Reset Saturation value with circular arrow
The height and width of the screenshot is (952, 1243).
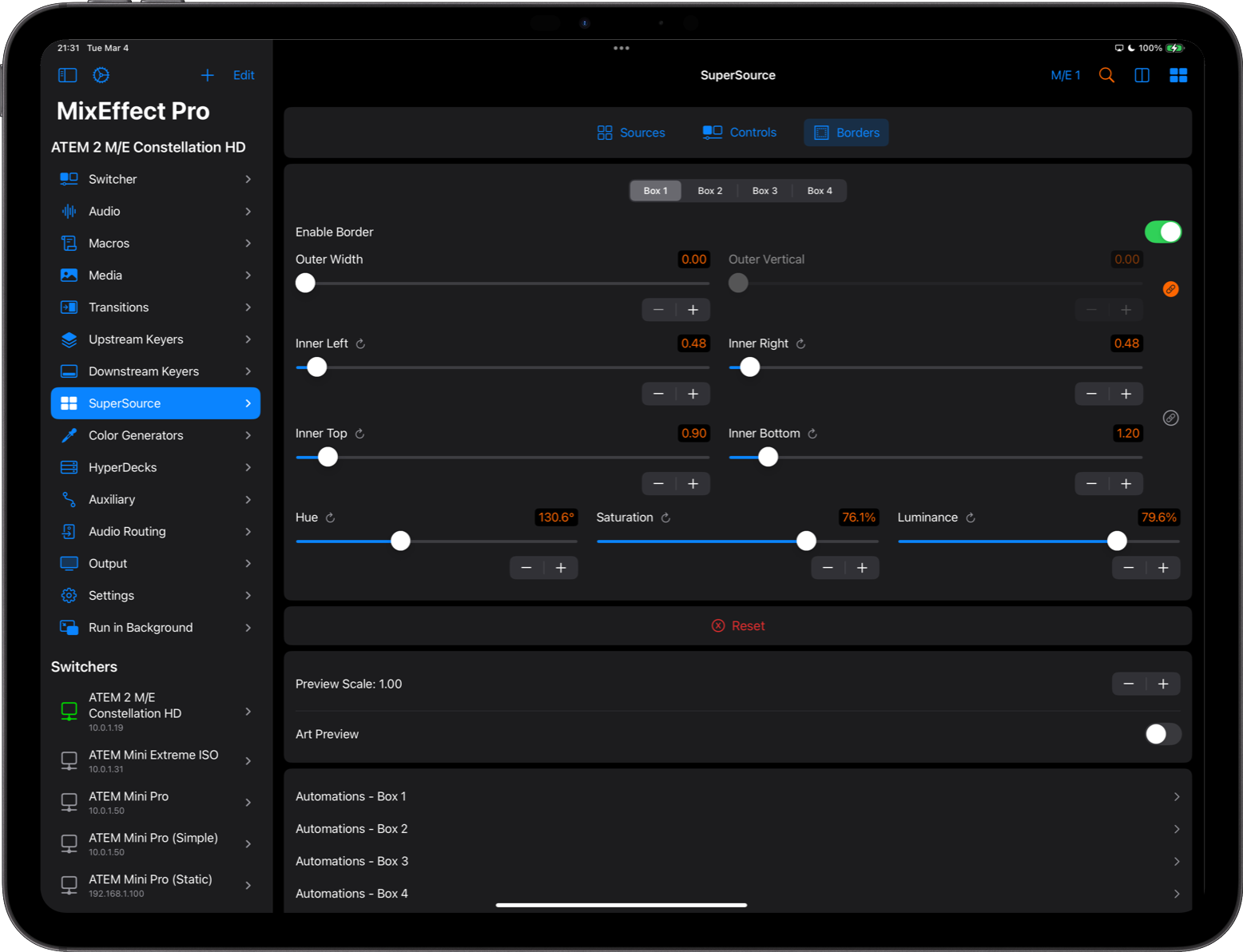point(665,518)
